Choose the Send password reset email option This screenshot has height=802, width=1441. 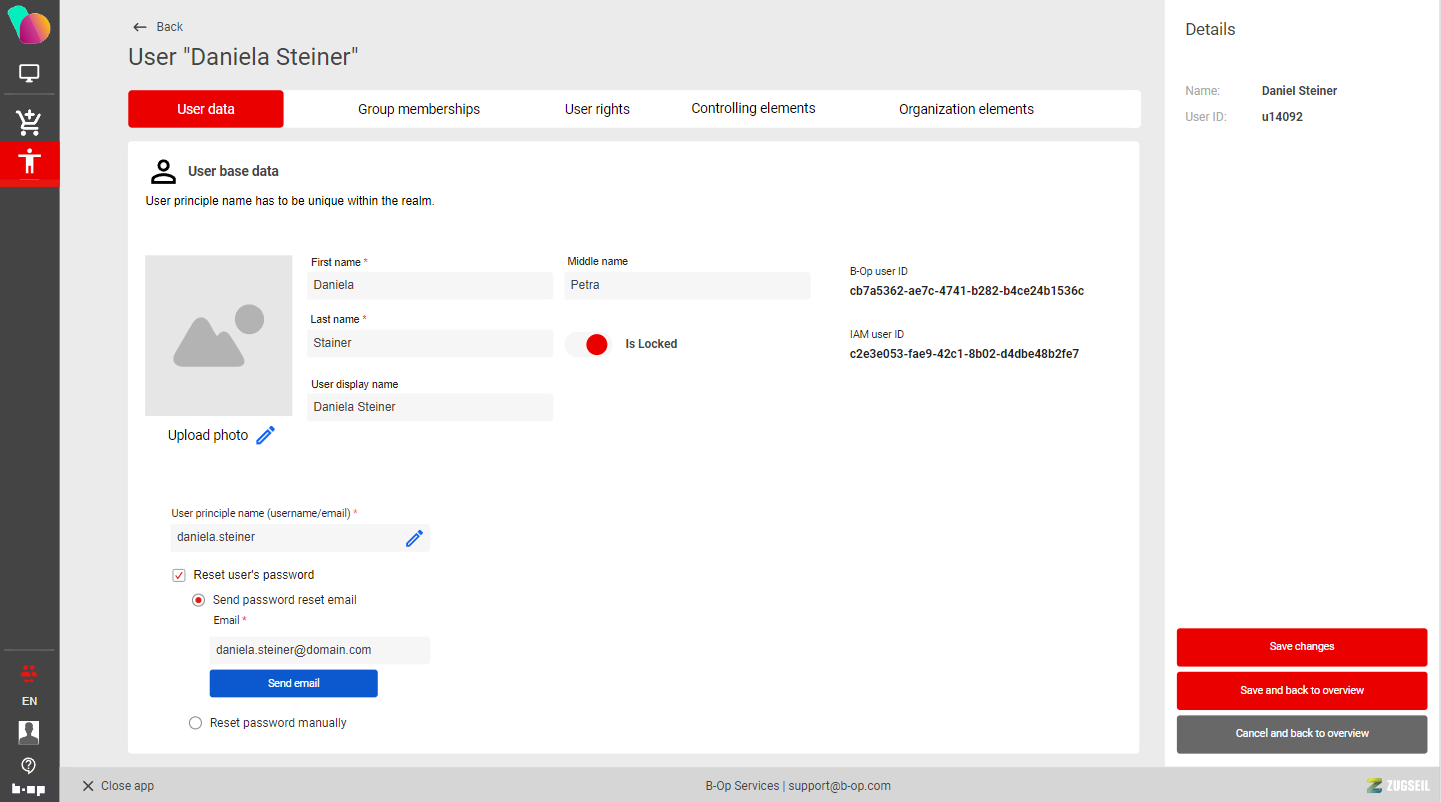pyautogui.click(x=199, y=600)
